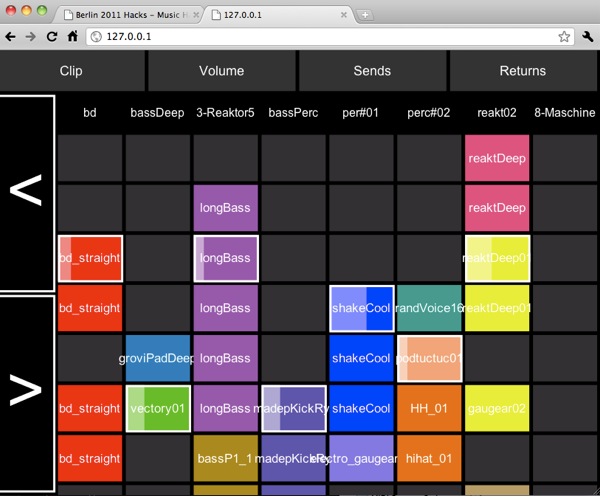600x500 pixels.
Task: Close the Berlin 2011 Hacks tab
Action: click(196, 15)
